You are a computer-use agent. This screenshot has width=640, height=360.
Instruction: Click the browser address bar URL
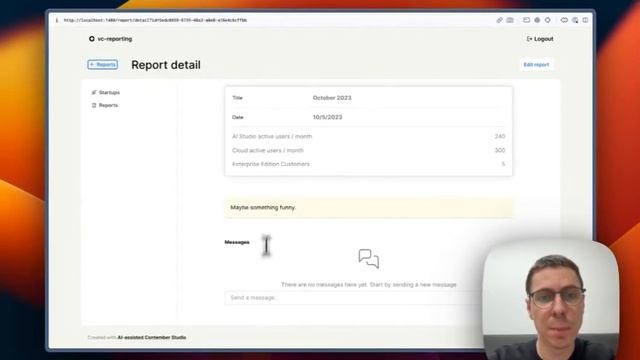click(156, 20)
